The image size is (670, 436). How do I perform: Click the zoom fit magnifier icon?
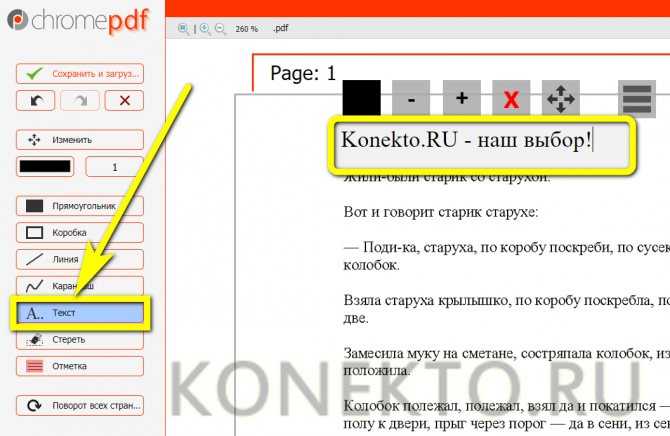coord(183,29)
